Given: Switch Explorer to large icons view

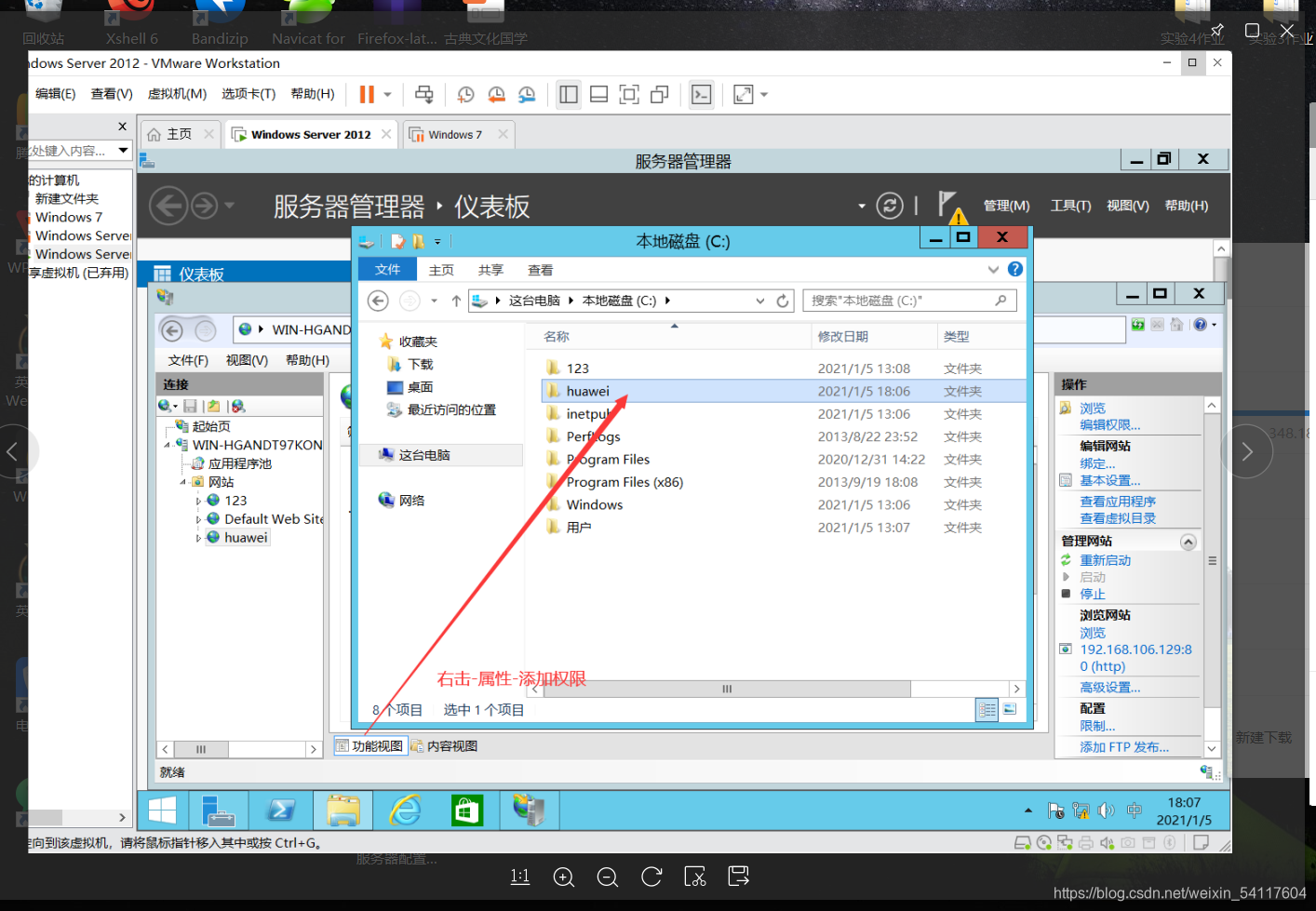Looking at the screenshot, I should [x=1010, y=710].
